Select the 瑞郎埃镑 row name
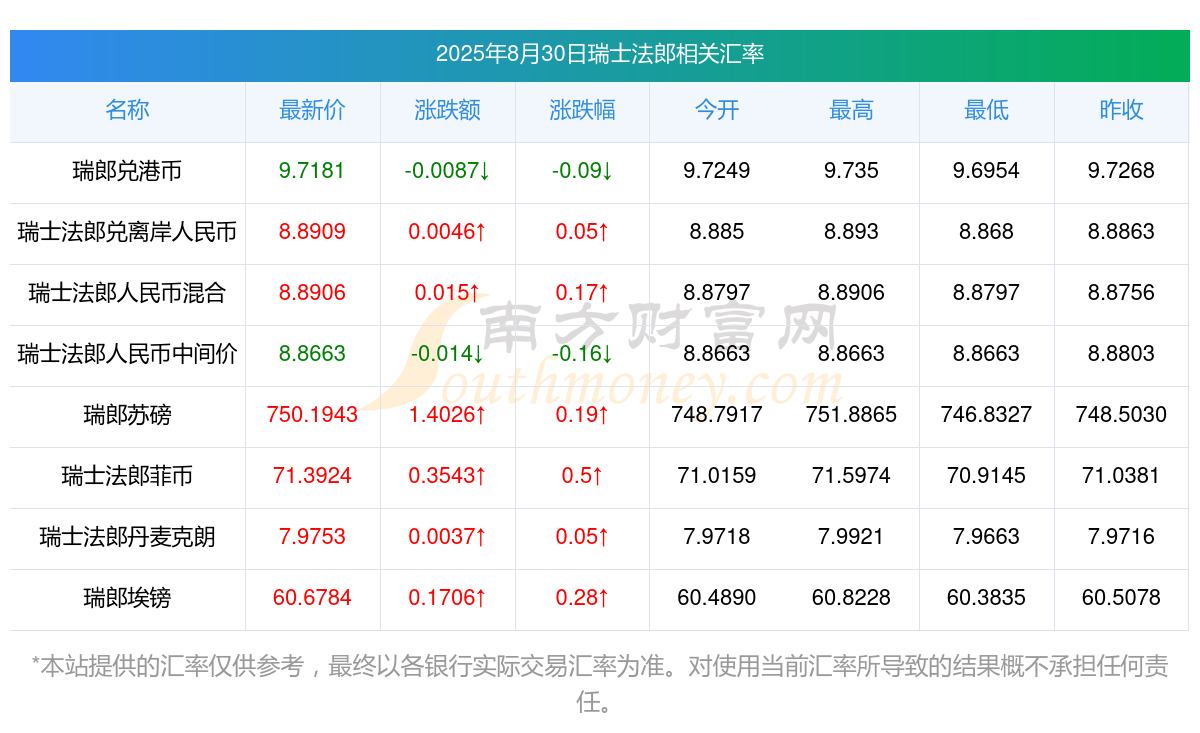The height and width of the screenshot is (733, 1200). point(127,598)
